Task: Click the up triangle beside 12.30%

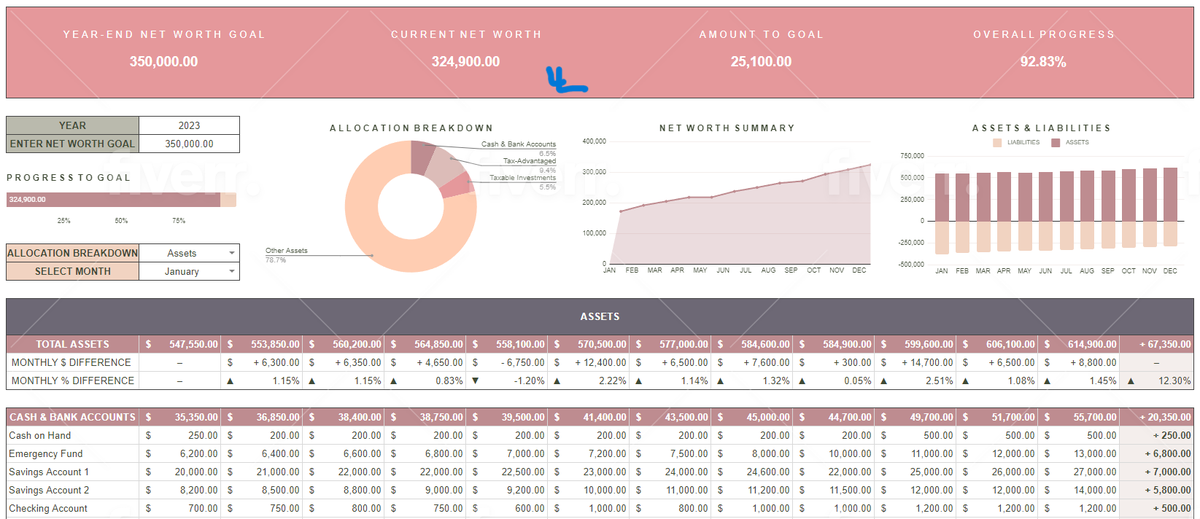Action: (x=1131, y=381)
